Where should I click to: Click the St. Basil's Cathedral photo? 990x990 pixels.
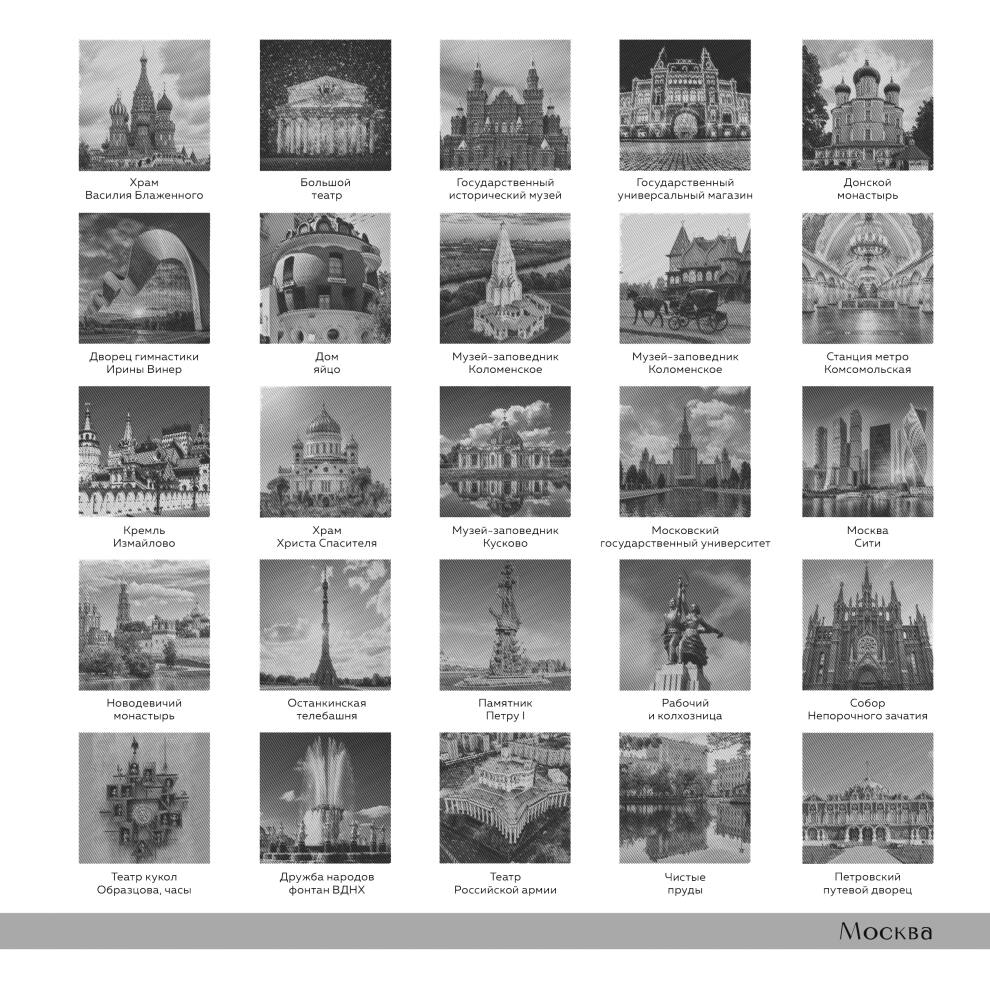[144, 105]
